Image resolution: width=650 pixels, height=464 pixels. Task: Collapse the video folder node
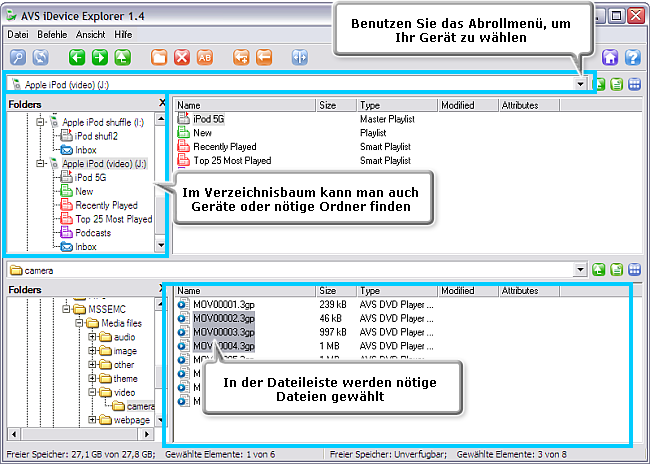pyautogui.click(x=92, y=392)
